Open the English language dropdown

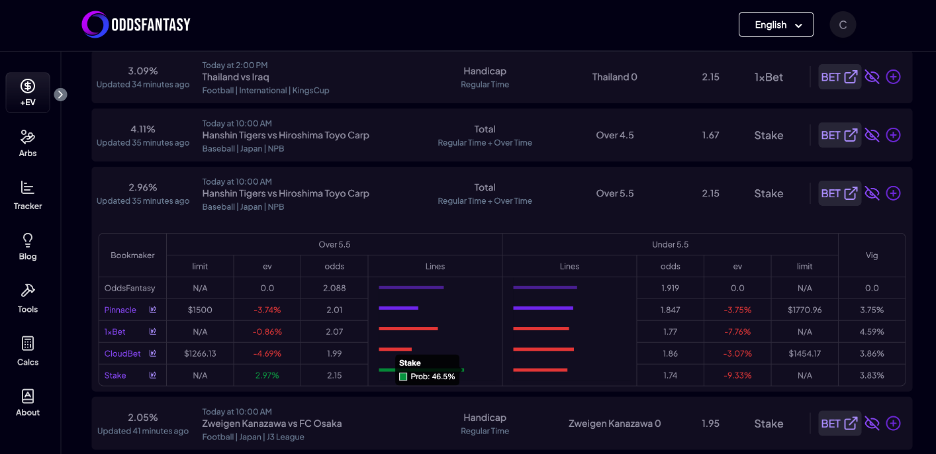click(775, 25)
